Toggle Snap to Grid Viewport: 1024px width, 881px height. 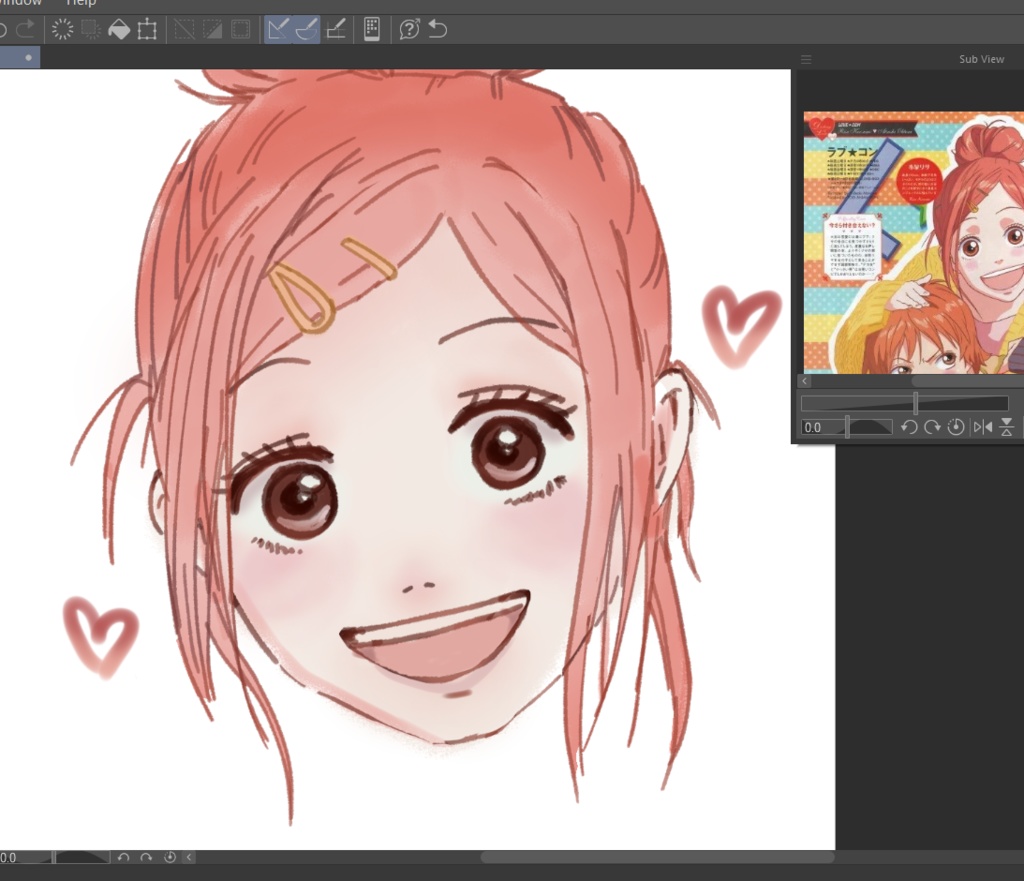(336, 29)
